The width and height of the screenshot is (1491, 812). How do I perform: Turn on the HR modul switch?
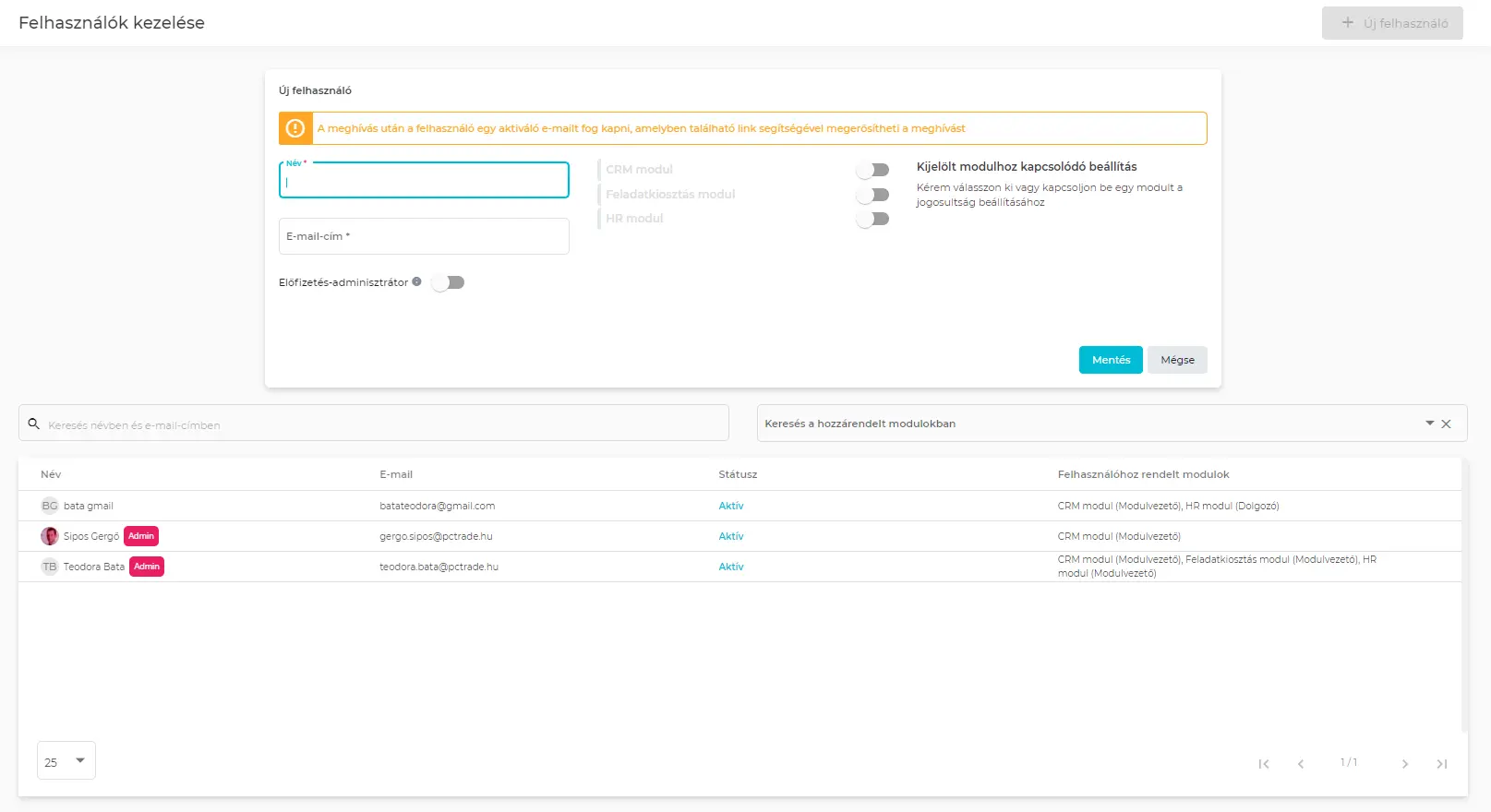(872, 219)
